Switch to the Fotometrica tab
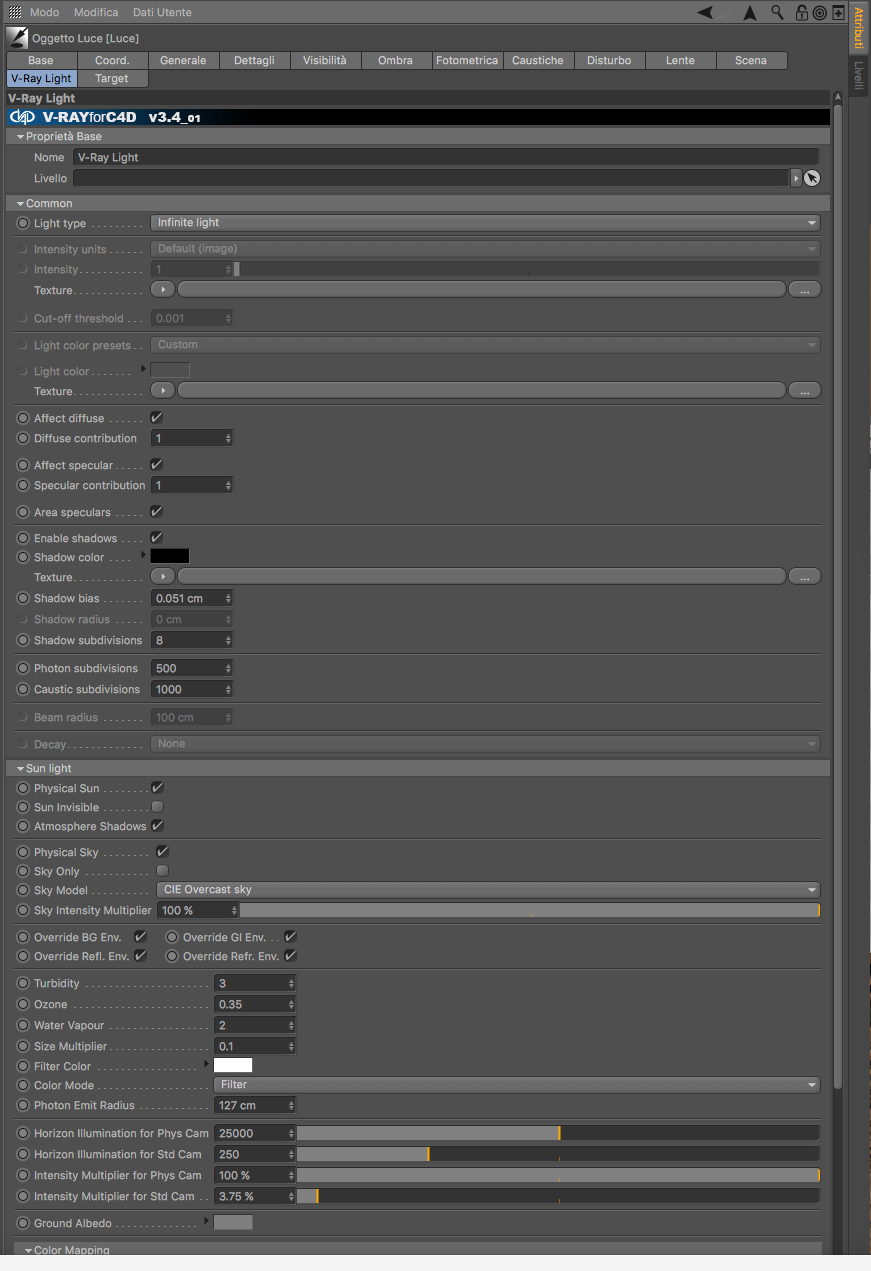This screenshot has height=1271, width=871. [x=467, y=60]
